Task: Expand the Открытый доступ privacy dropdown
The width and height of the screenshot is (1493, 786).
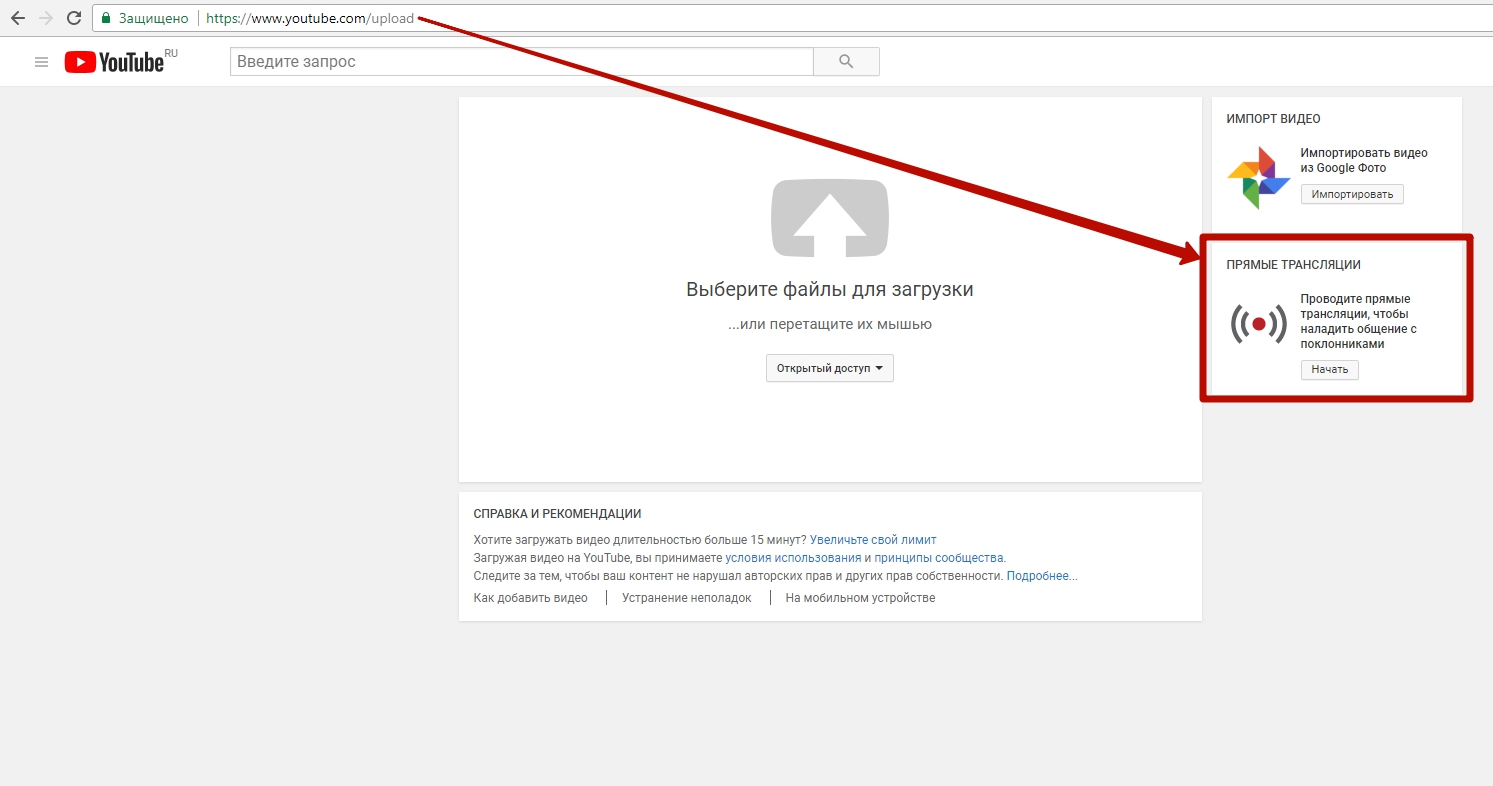Action: 829,368
